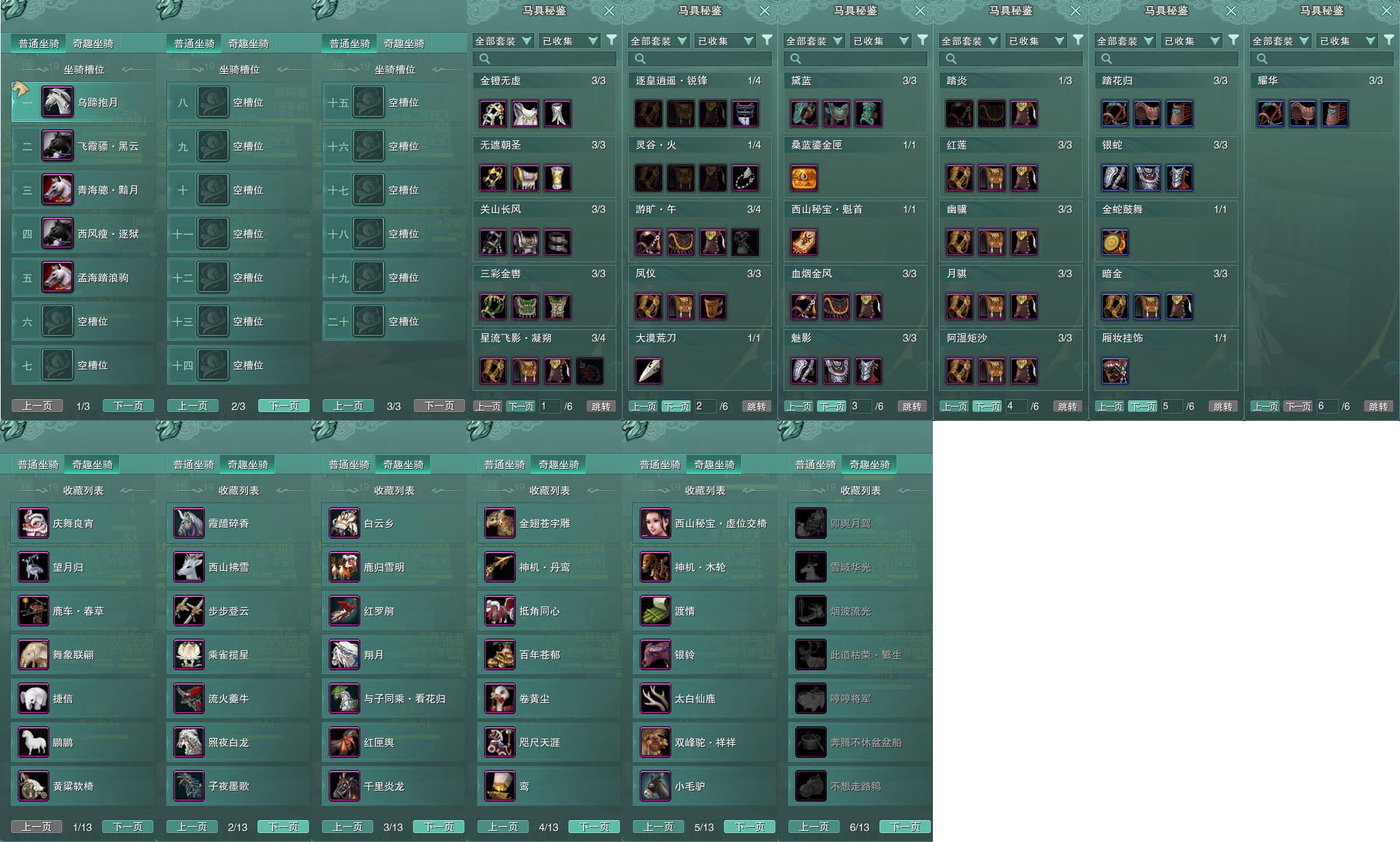Click the 太白仙鹿 antler icon
This screenshot has width=1400, height=842.
[655, 698]
